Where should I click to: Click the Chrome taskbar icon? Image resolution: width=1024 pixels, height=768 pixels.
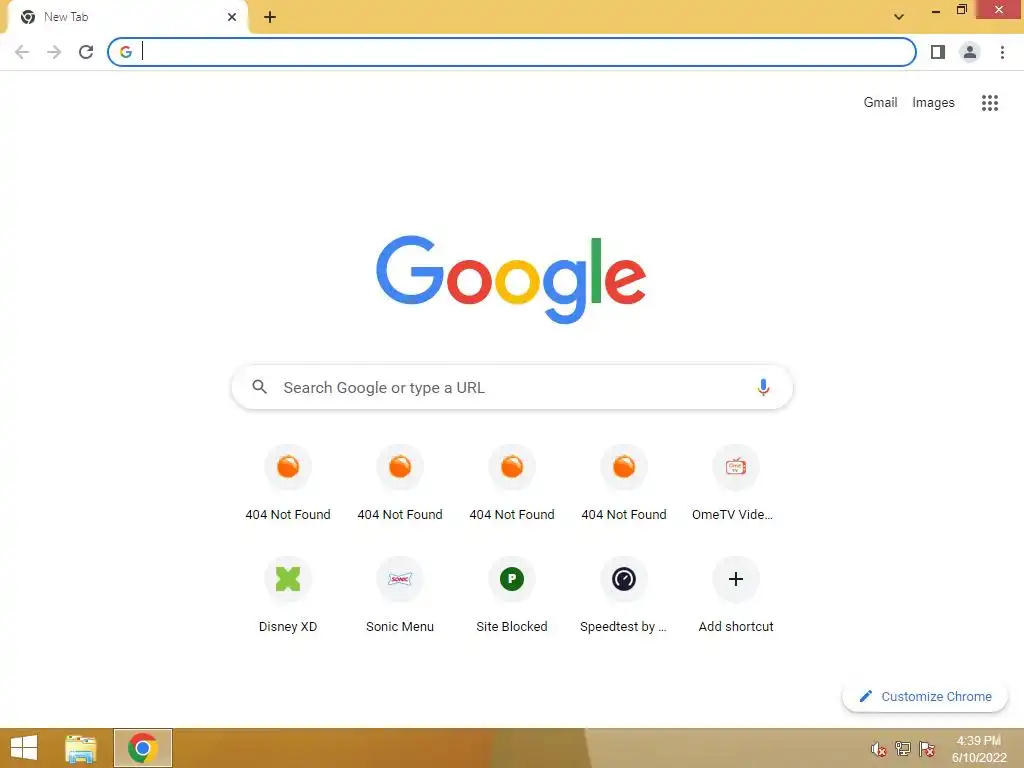(x=142, y=748)
